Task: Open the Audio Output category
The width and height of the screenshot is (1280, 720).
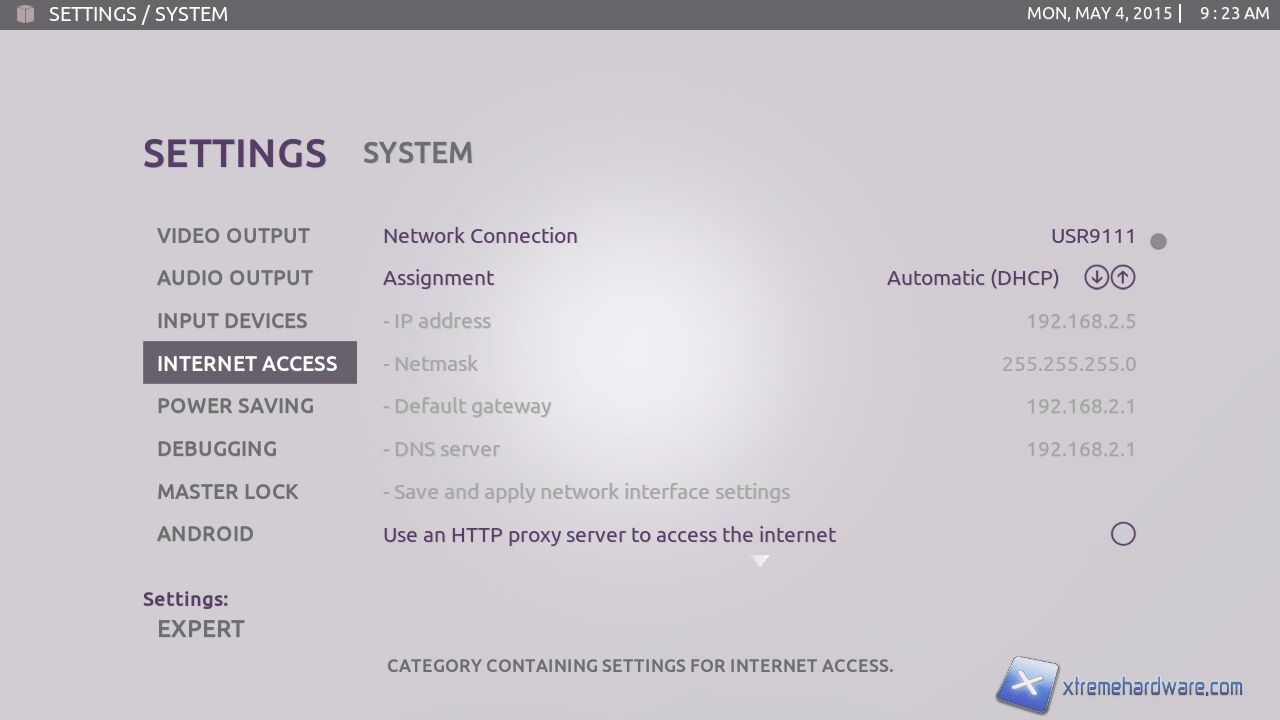Action: coord(235,278)
